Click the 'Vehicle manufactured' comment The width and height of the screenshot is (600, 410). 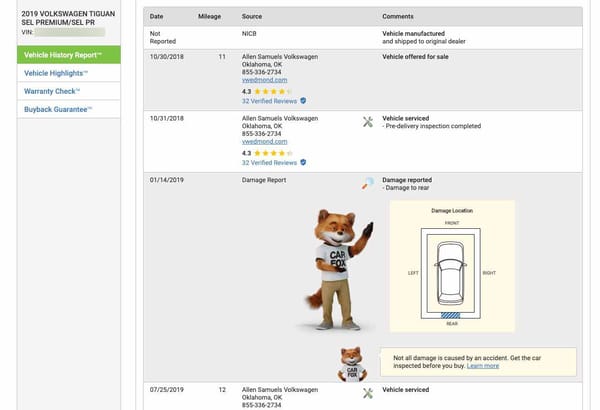point(414,34)
